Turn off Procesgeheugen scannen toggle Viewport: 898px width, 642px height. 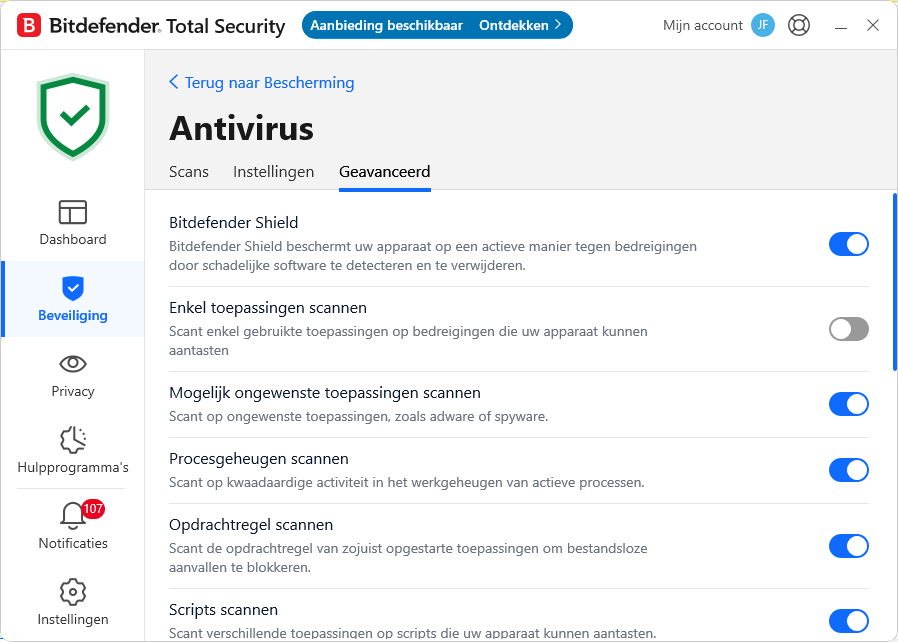click(x=848, y=470)
